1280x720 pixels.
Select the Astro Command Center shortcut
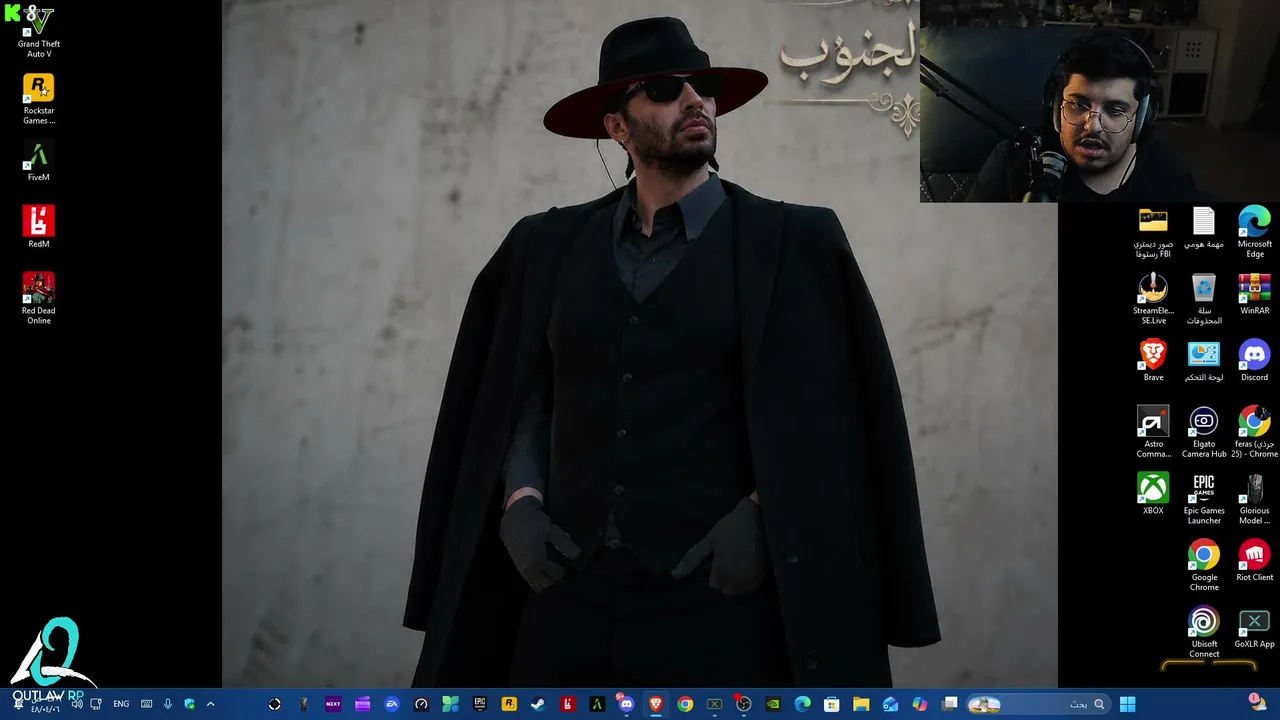[1153, 432]
